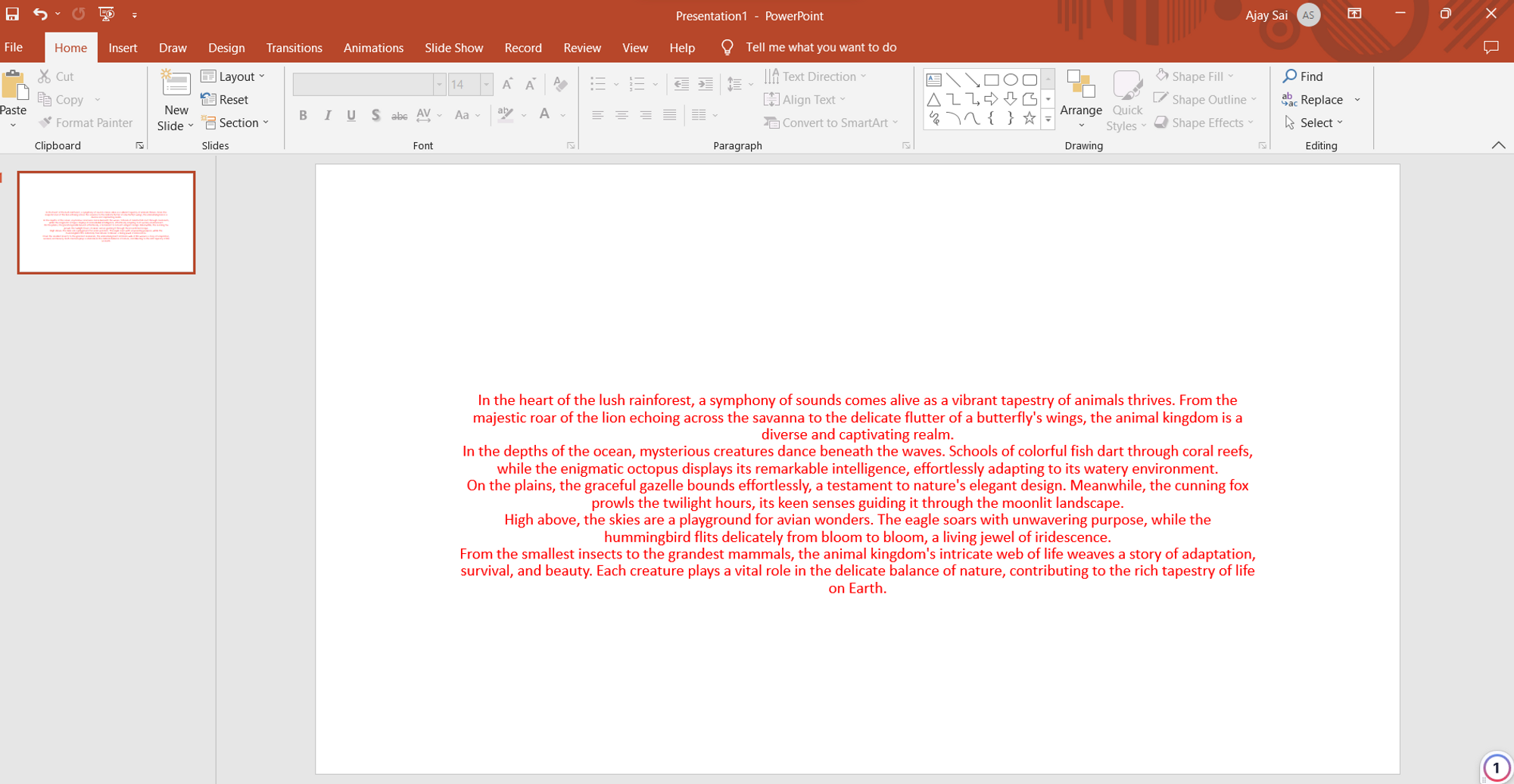The width and height of the screenshot is (1514, 784).
Task: Select the Oval shape in gallery
Action: pyautogui.click(x=1011, y=79)
